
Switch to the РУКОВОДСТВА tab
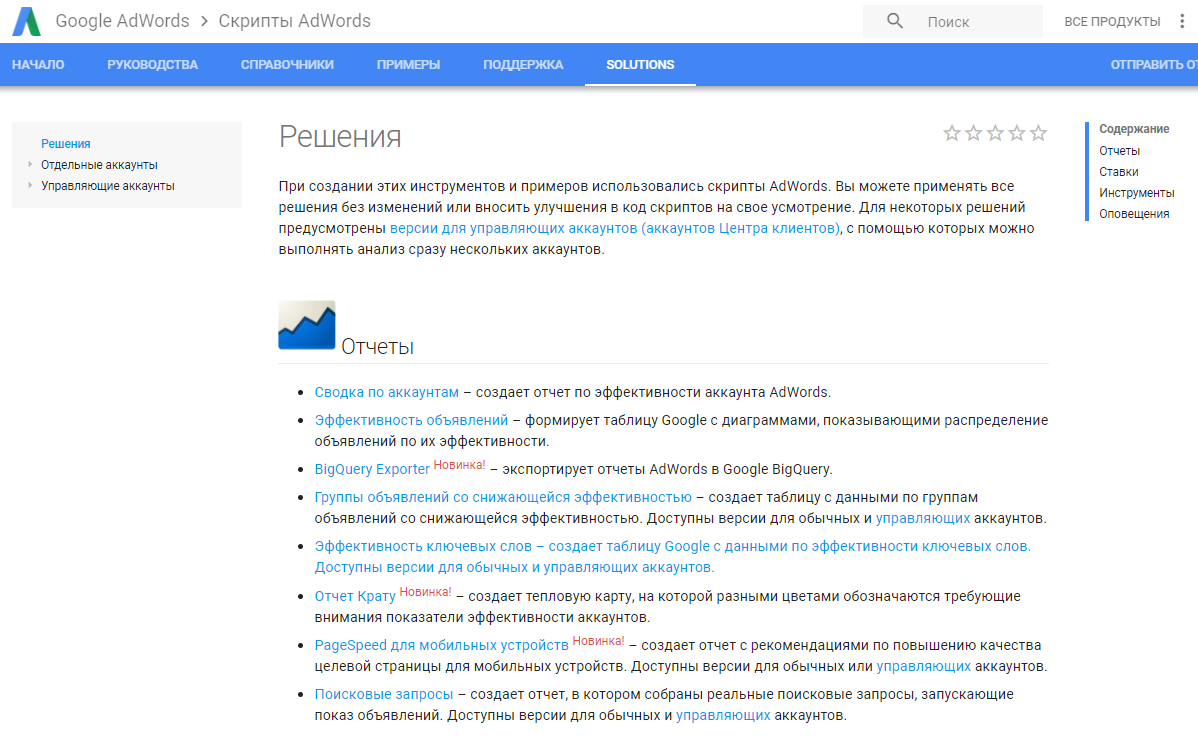coord(152,65)
